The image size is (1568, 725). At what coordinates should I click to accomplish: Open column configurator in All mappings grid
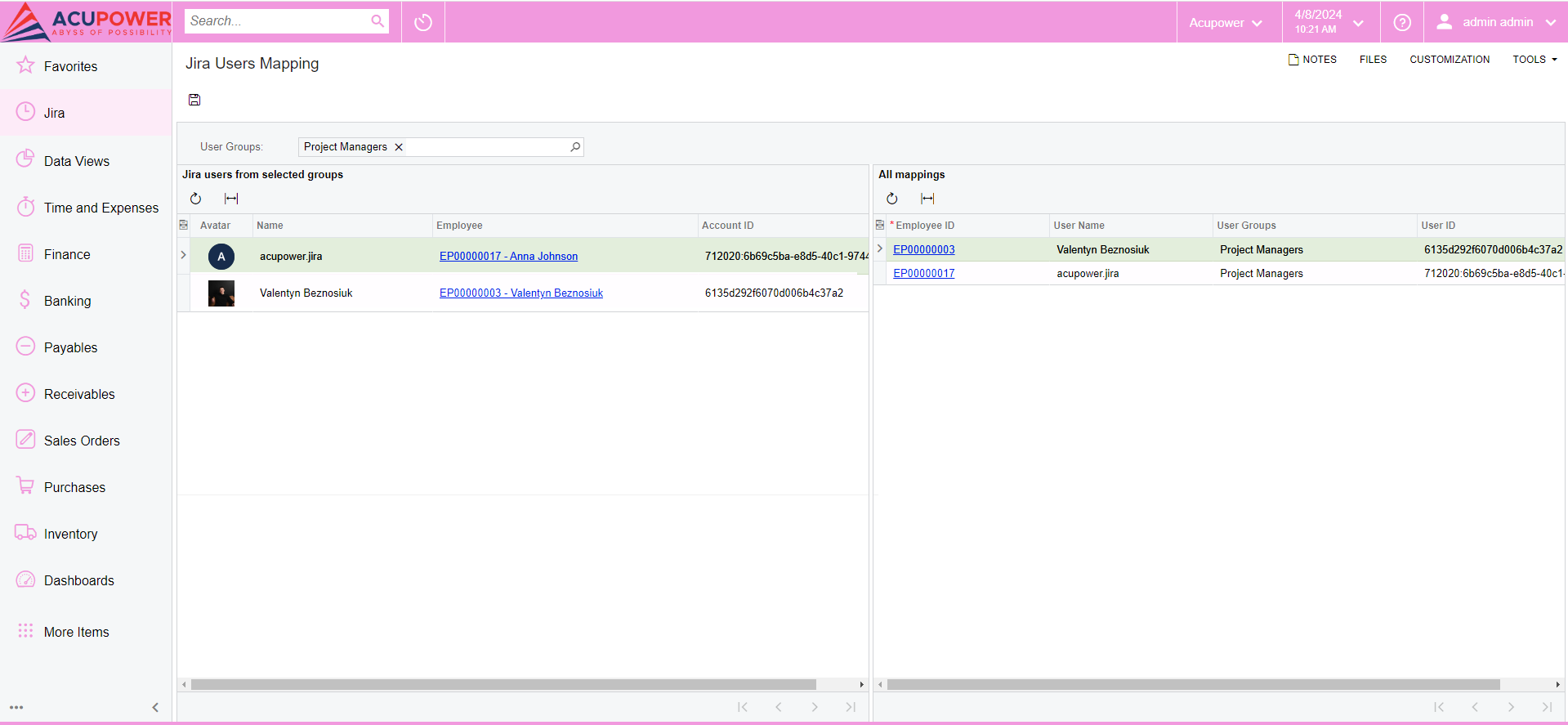pos(880,225)
